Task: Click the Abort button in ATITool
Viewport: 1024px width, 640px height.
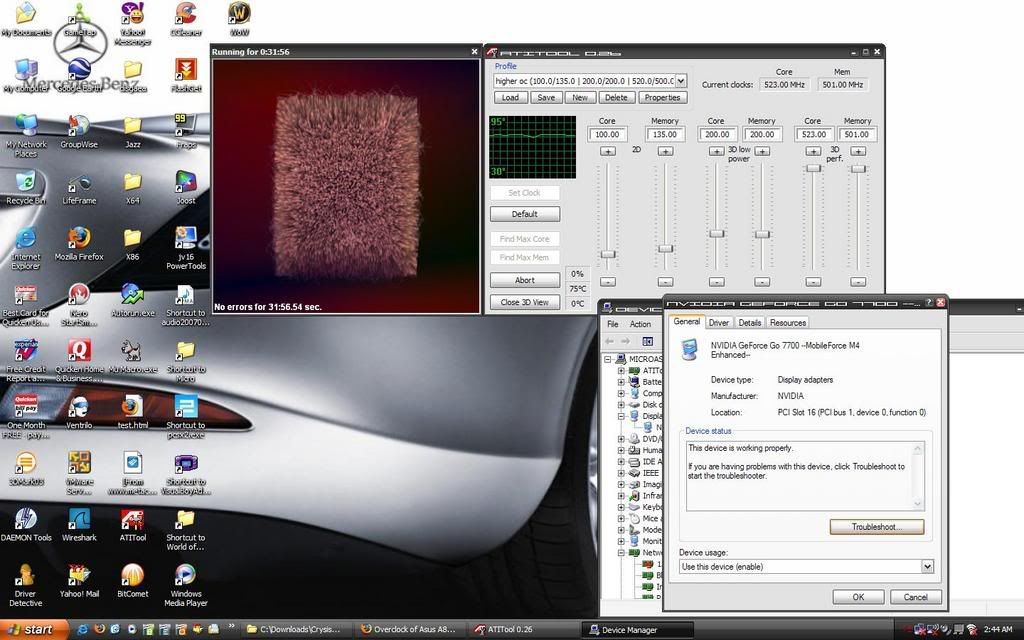Action: tap(524, 280)
